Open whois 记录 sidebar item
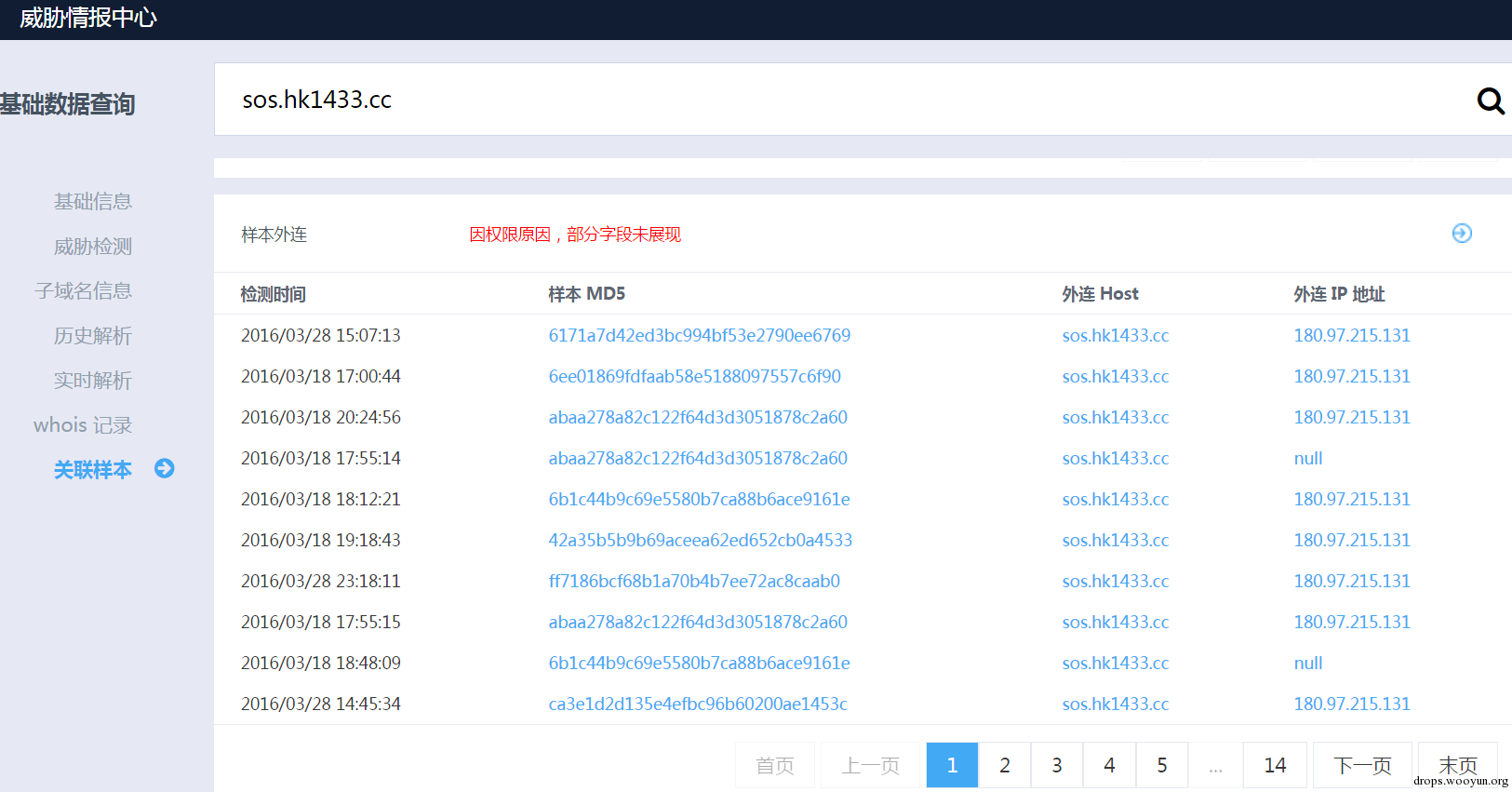 [x=83, y=424]
